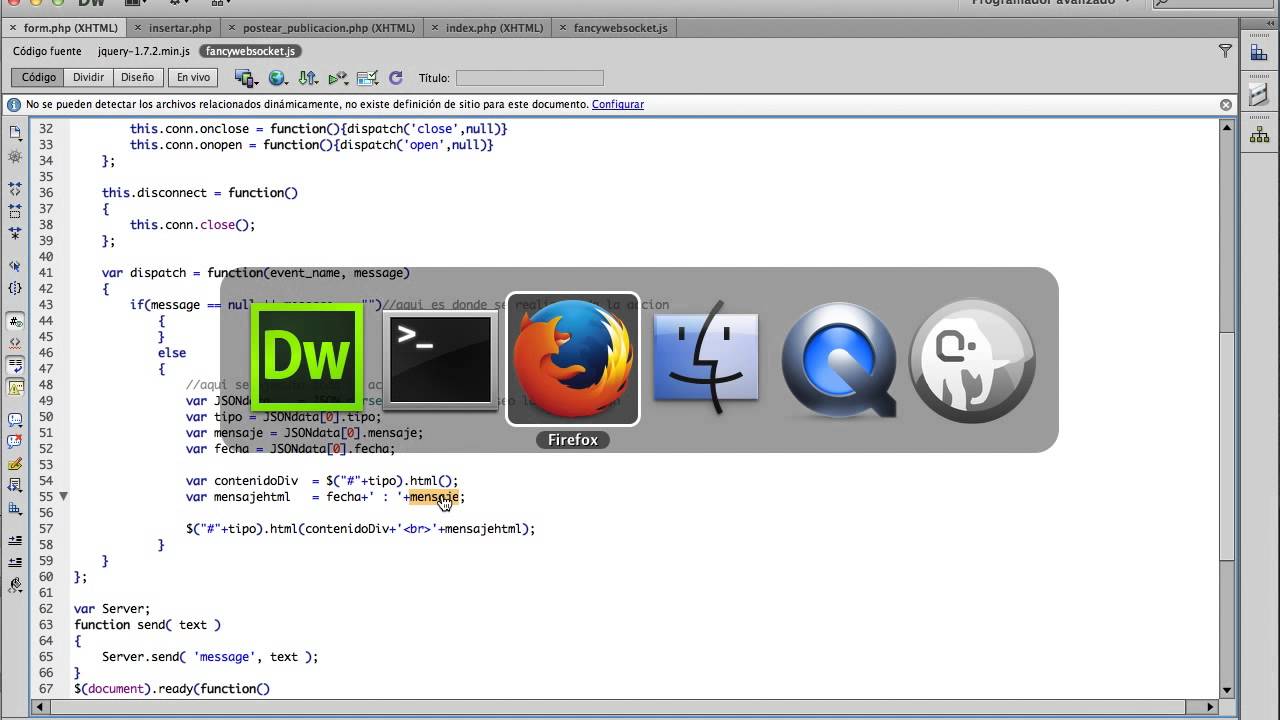Close the insertar.php tab

[x=138, y=28]
